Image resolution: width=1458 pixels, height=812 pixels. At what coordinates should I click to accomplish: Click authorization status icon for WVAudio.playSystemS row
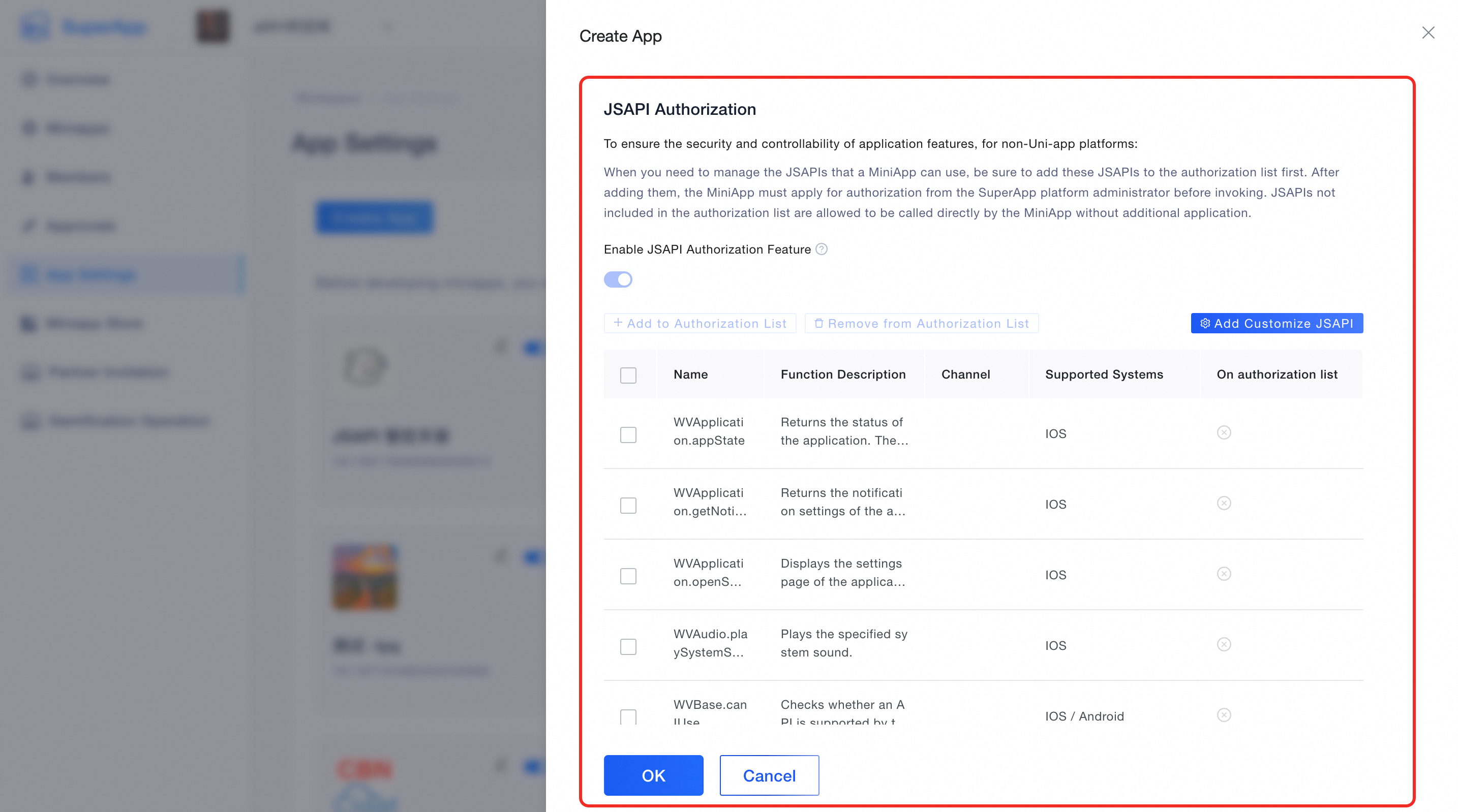click(x=1224, y=645)
